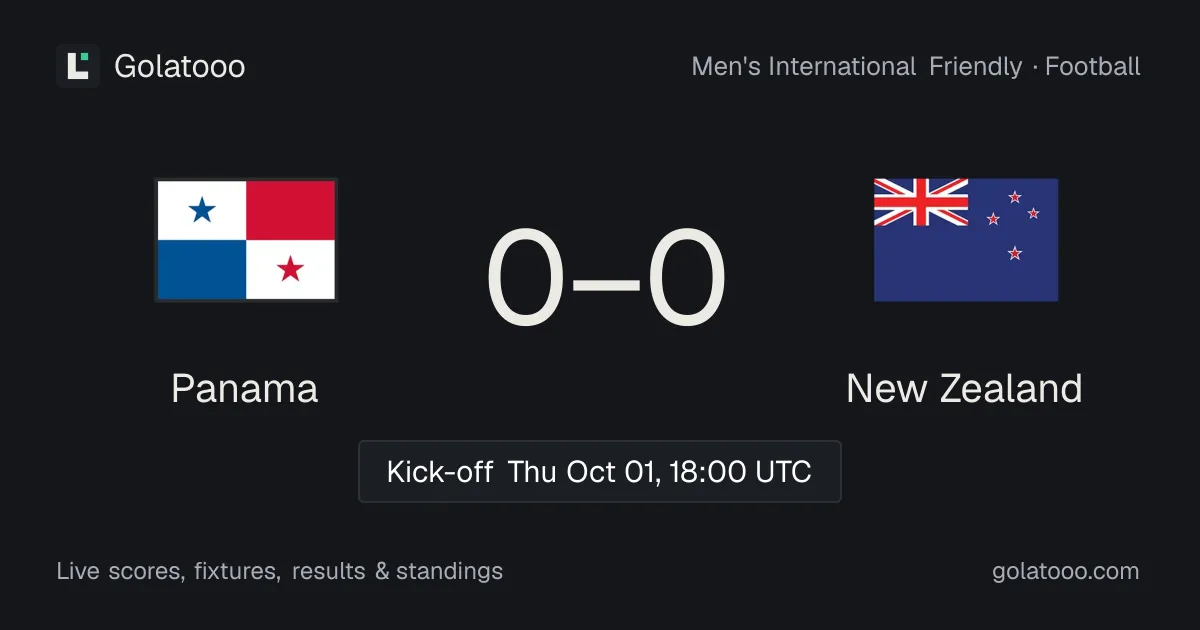Click the results & standings text

pyautogui.click(x=398, y=571)
